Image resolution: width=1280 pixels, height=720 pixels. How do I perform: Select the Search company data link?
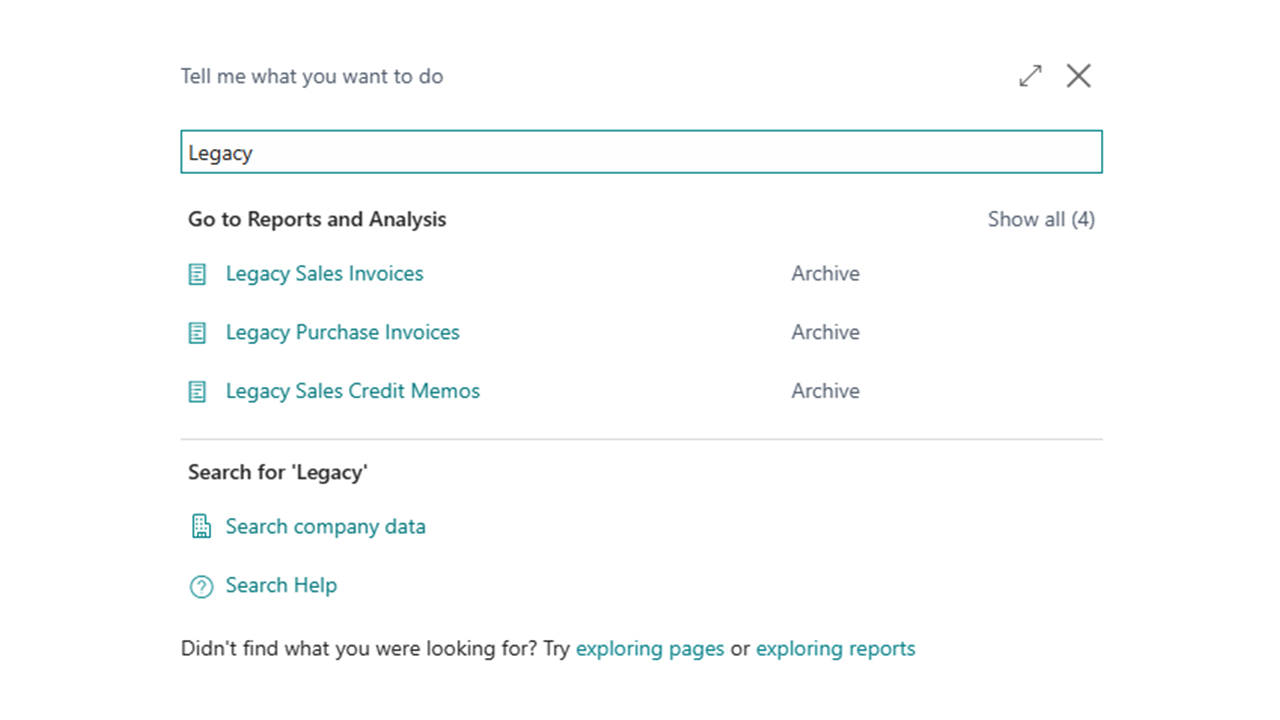click(x=325, y=526)
